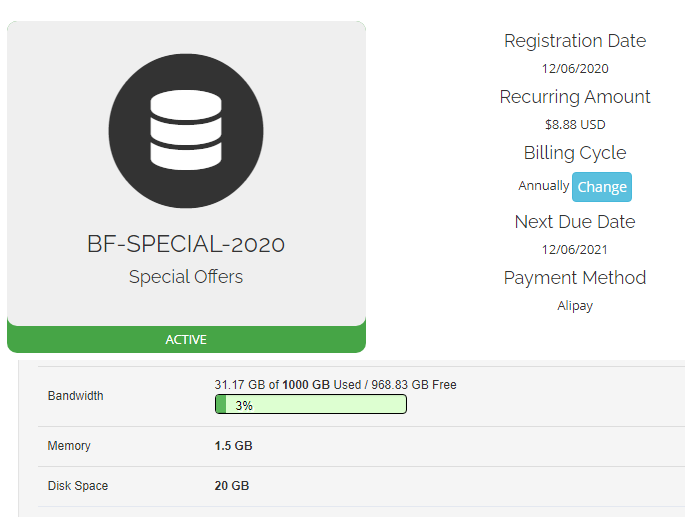Click the Payment Method heading
685x517 pixels.
(x=575, y=278)
